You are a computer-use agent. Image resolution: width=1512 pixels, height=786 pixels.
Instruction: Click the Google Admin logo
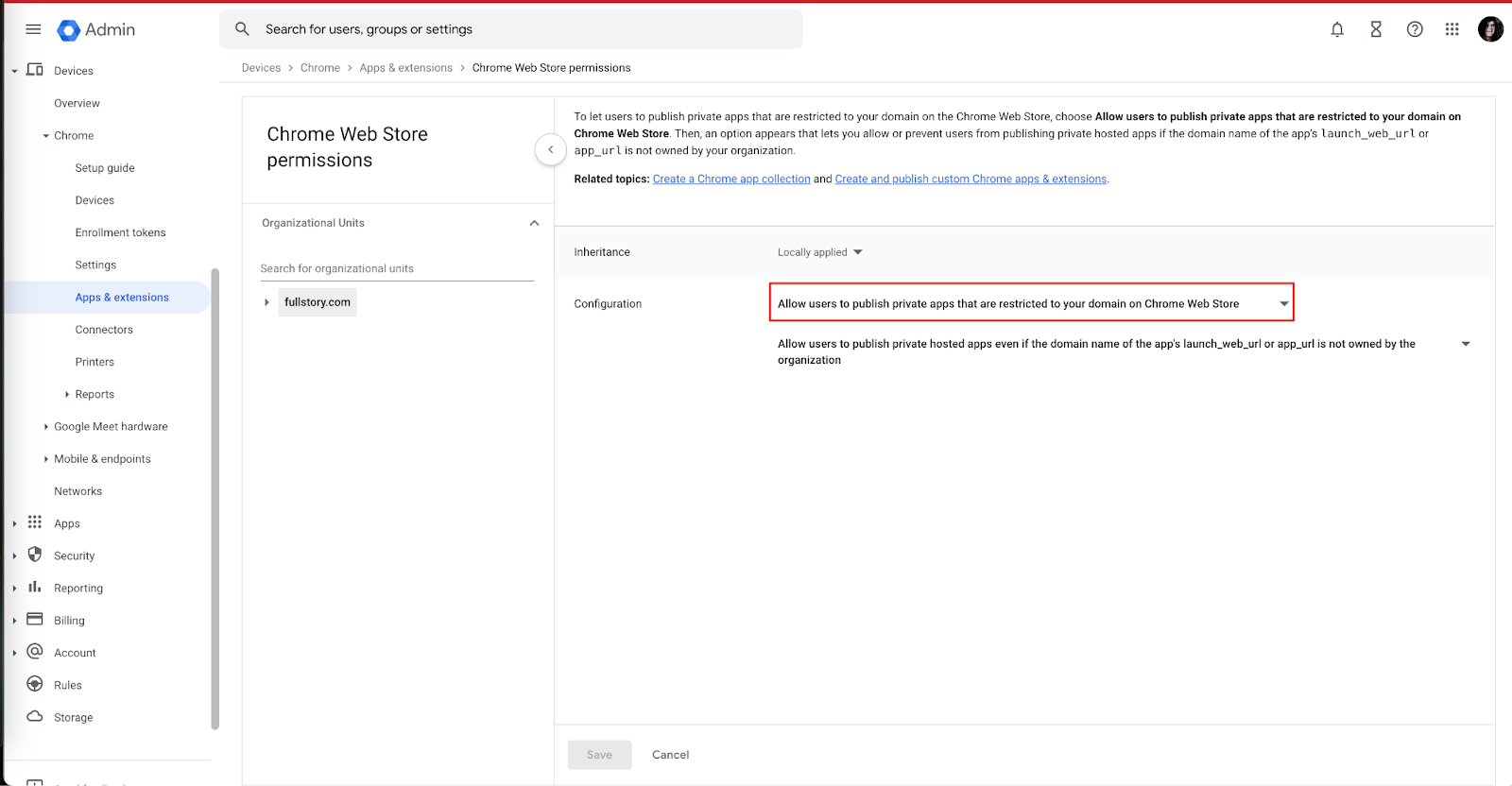click(96, 30)
